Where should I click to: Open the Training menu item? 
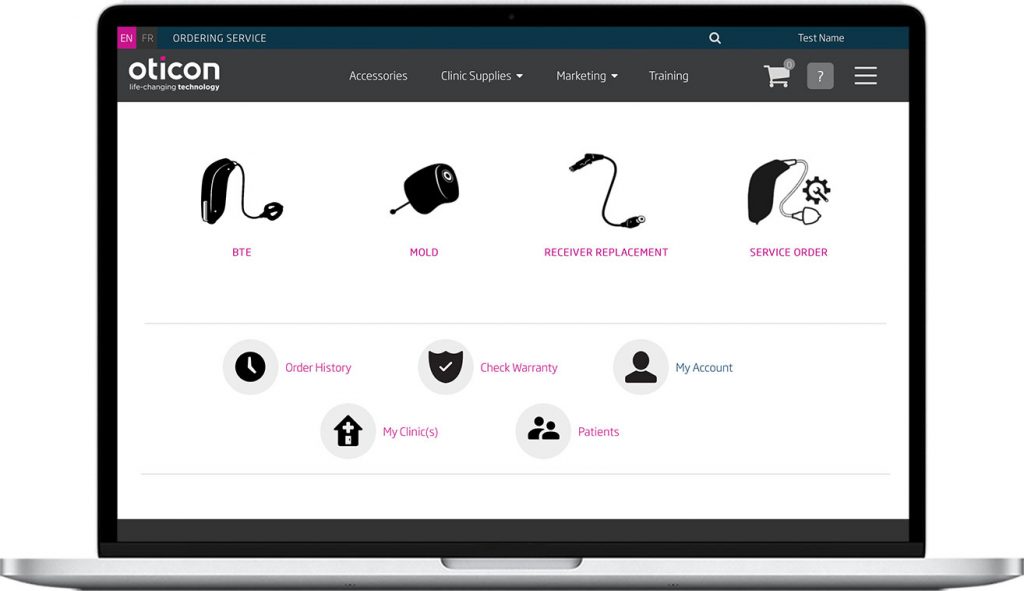coord(668,76)
